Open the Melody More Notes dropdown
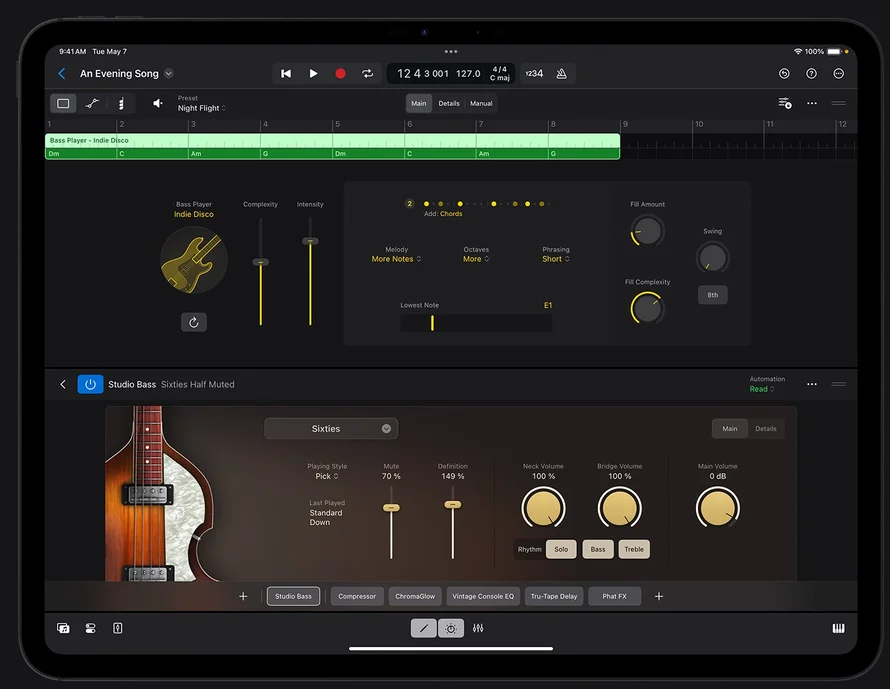This screenshot has height=689, width=890. (x=396, y=259)
